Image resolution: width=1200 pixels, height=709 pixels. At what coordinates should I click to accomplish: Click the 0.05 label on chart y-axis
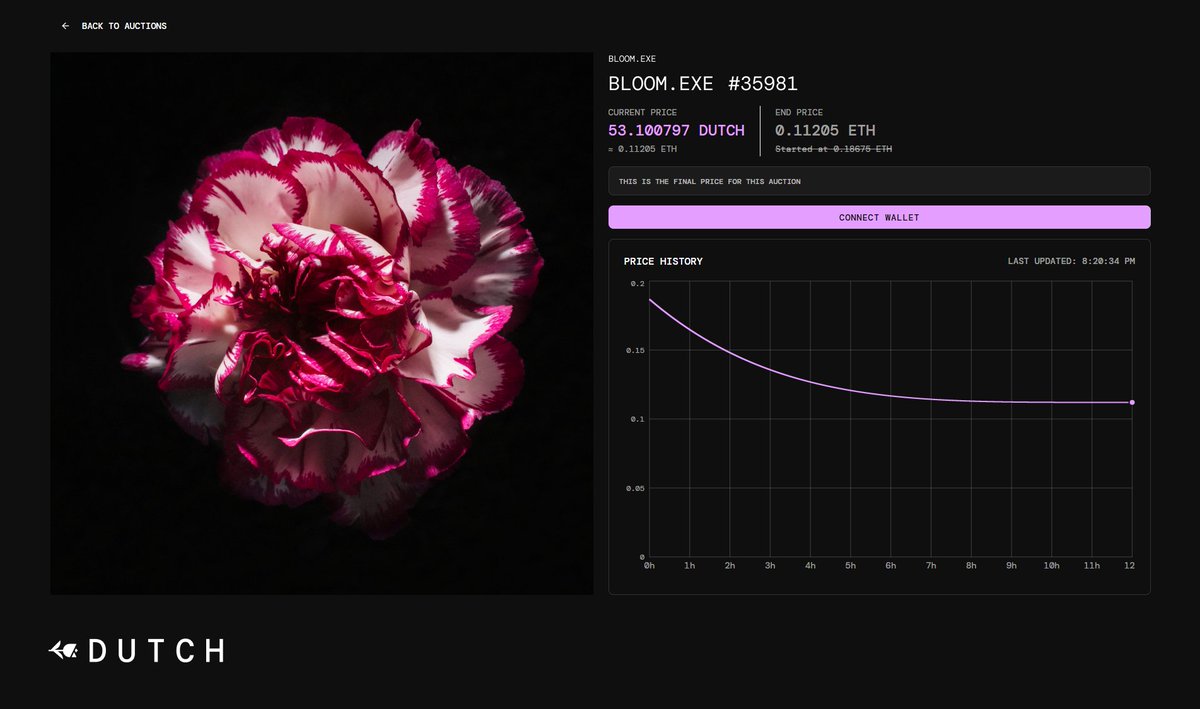[x=633, y=488]
